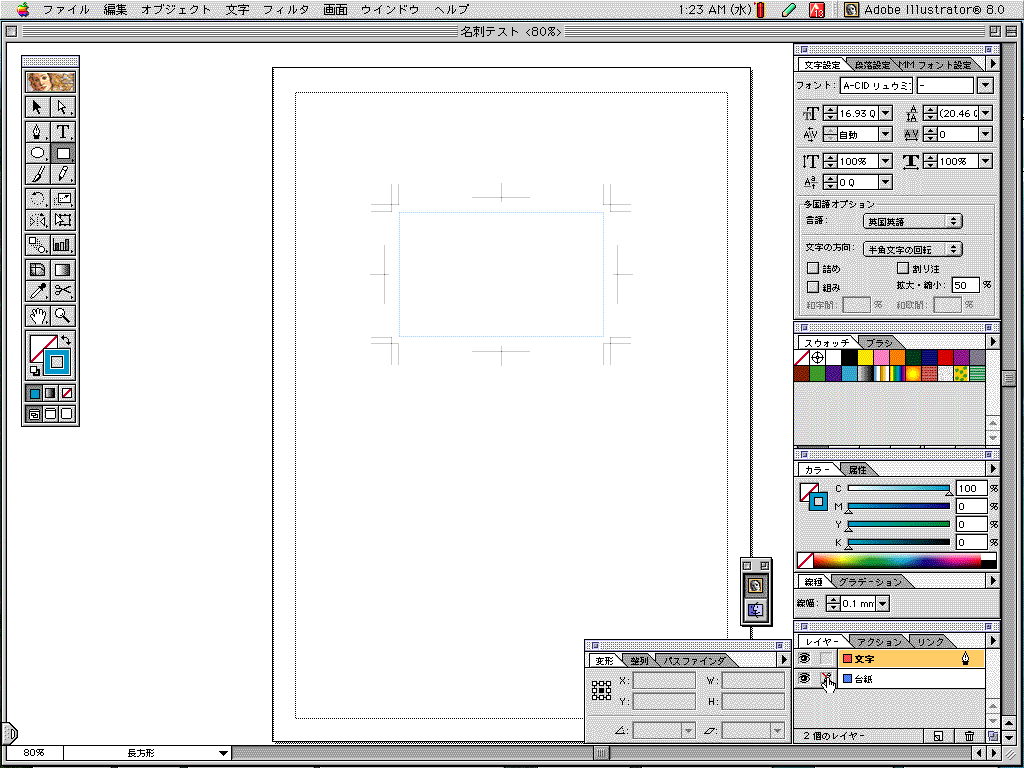Screen dimensions: 1024x768
Task: Expand the stroke width dropdown arrow
Action: (x=882, y=604)
